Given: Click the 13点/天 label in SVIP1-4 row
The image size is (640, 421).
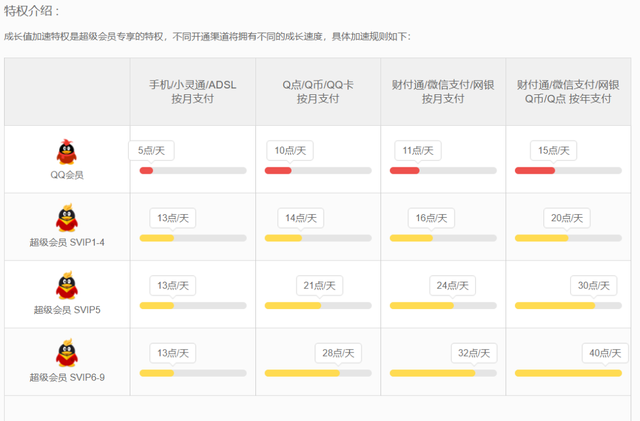Looking at the screenshot, I should click(x=173, y=218).
